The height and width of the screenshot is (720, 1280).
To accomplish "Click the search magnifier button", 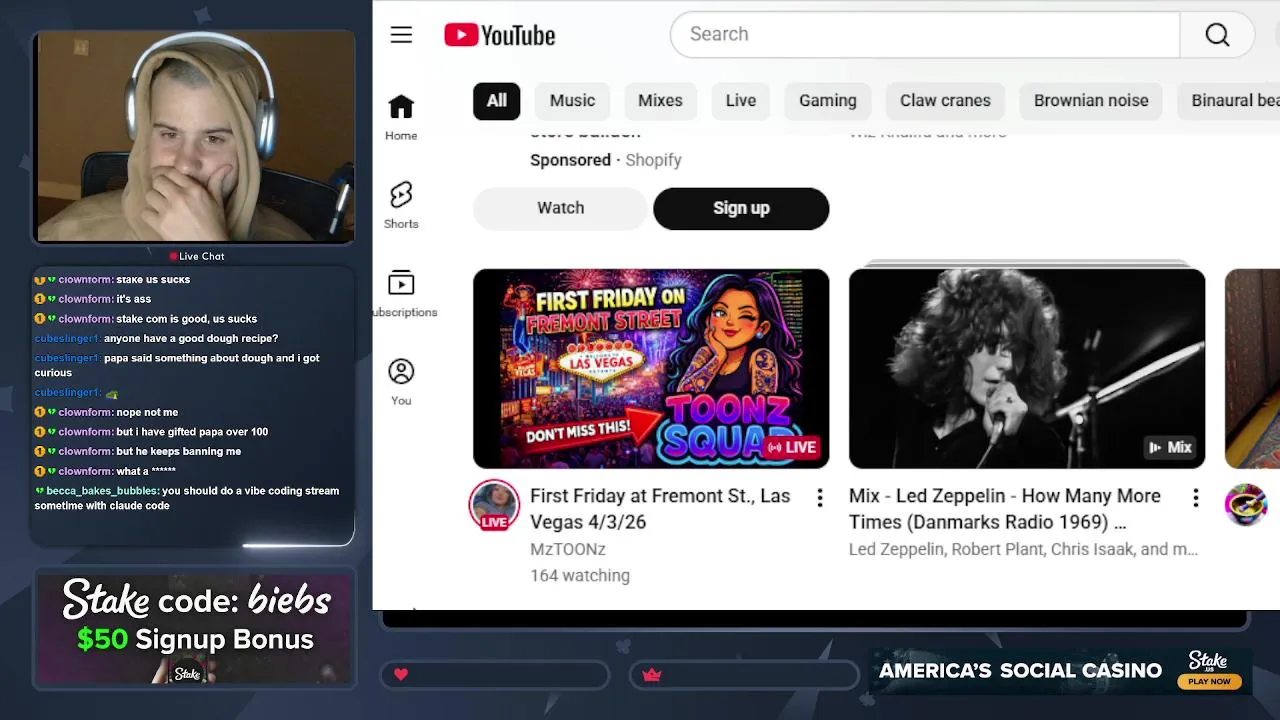I will [1217, 35].
